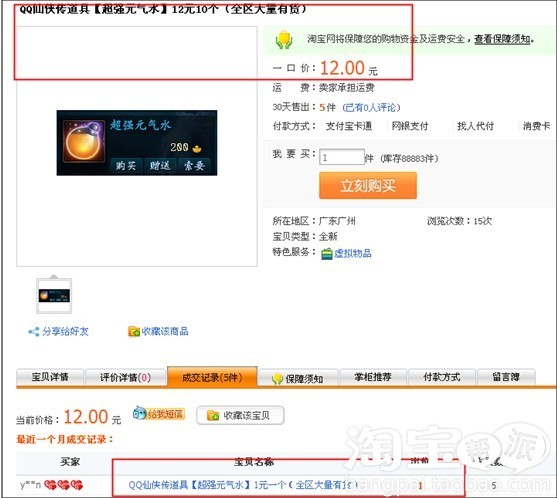The width and height of the screenshot is (557, 498).
Task: Open the 已有0人评论 reviews link
Action: (x=371, y=107)
